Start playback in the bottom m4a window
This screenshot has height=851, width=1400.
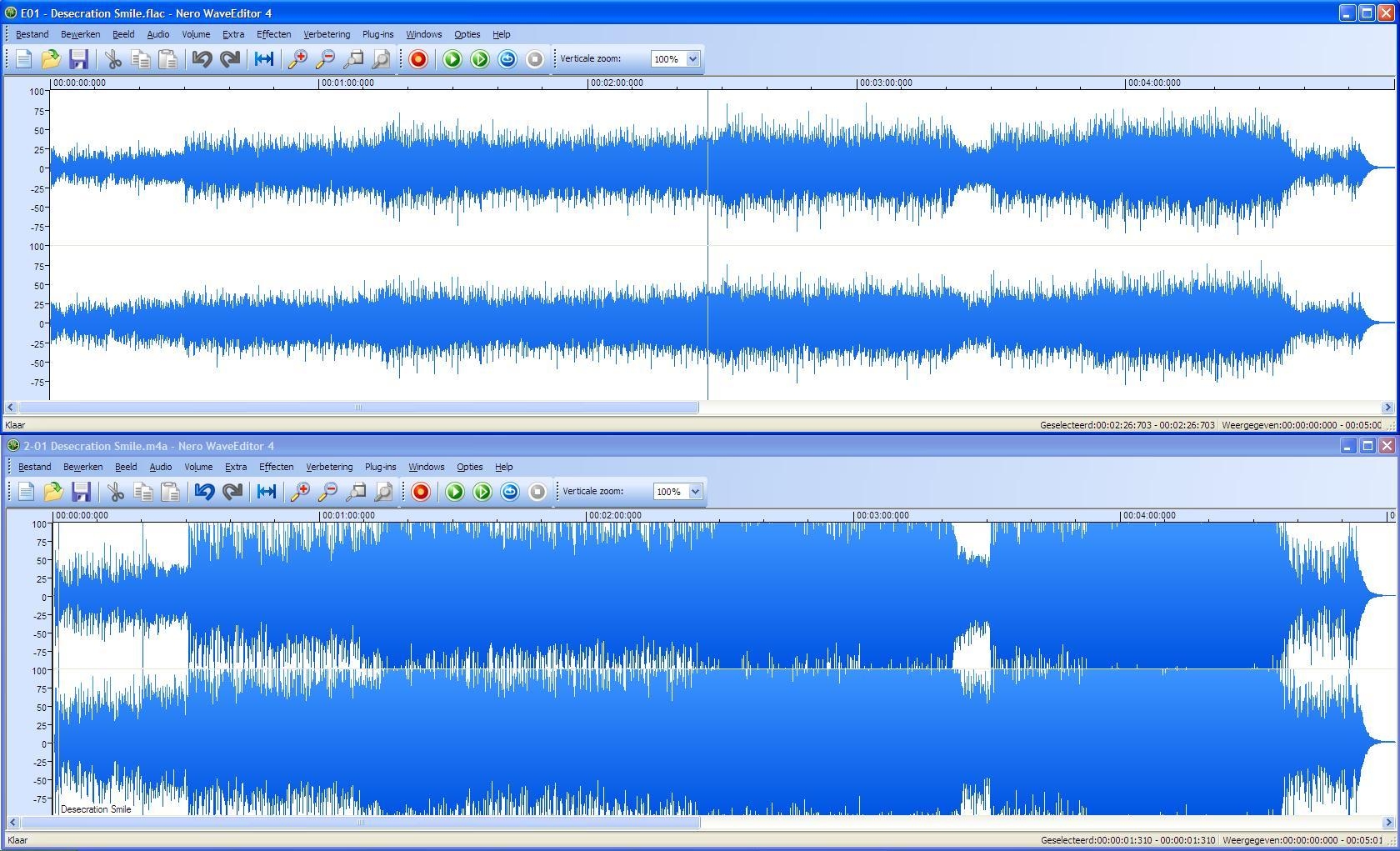455,492
